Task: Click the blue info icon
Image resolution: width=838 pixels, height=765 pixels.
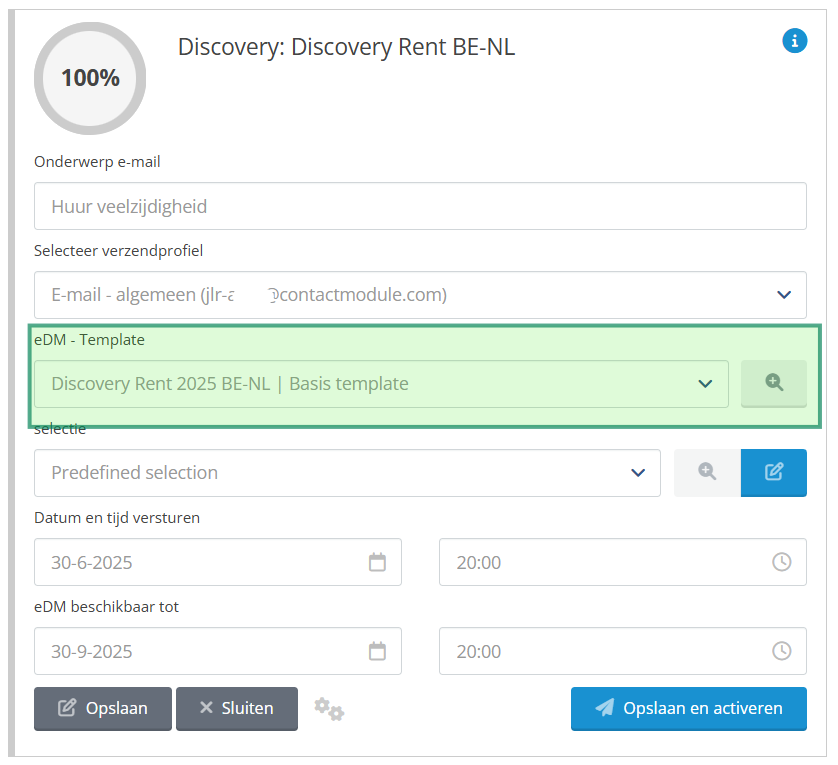Action: coord(794,41)
